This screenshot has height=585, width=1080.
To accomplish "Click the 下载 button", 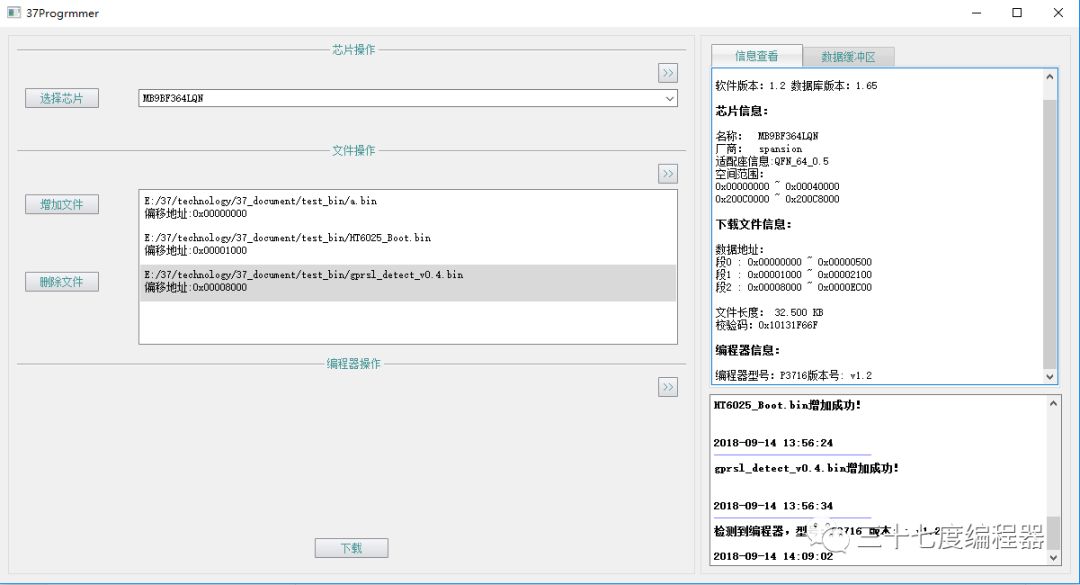I will coord(351,548).
